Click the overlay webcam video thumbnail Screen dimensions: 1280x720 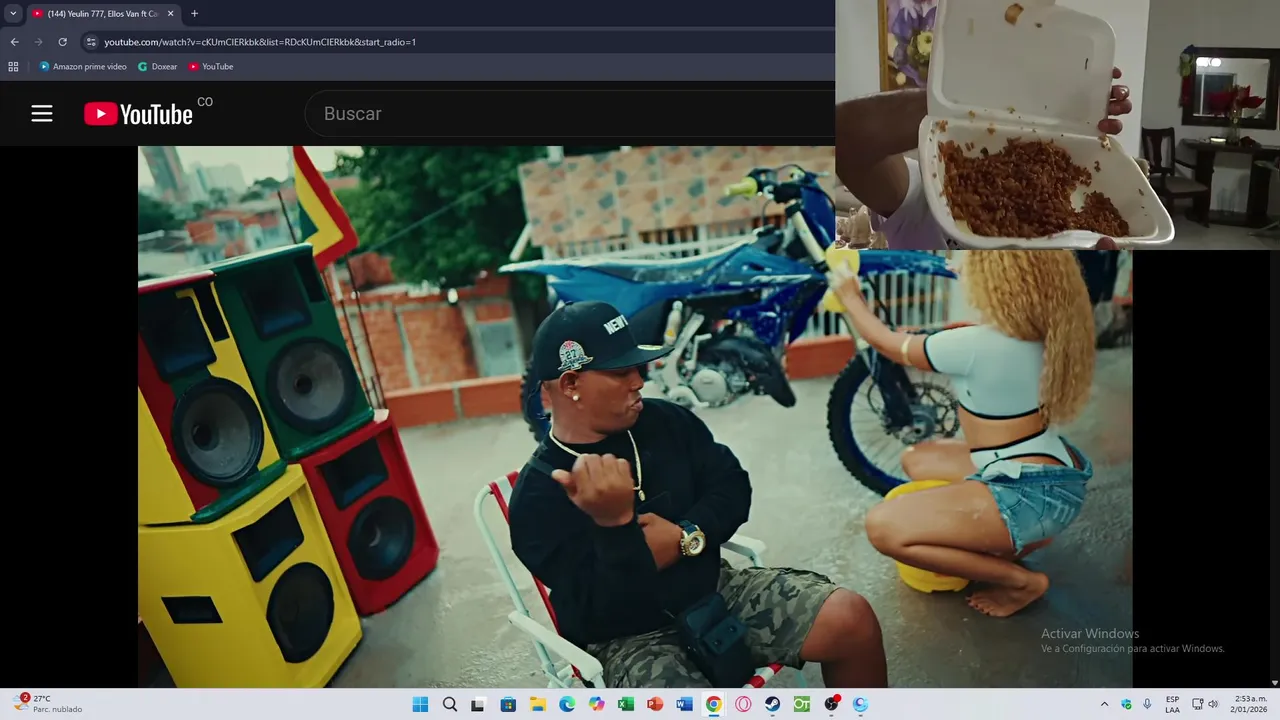(1057, 124)
